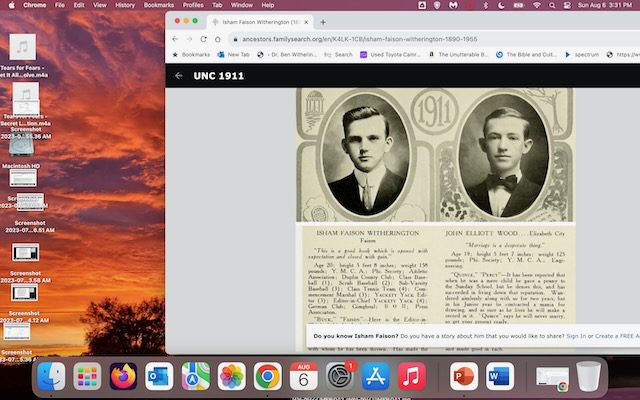This screenshot has height=400, width=640.
Task: Open Calendar from the Dock
Action: pos(303,376)
